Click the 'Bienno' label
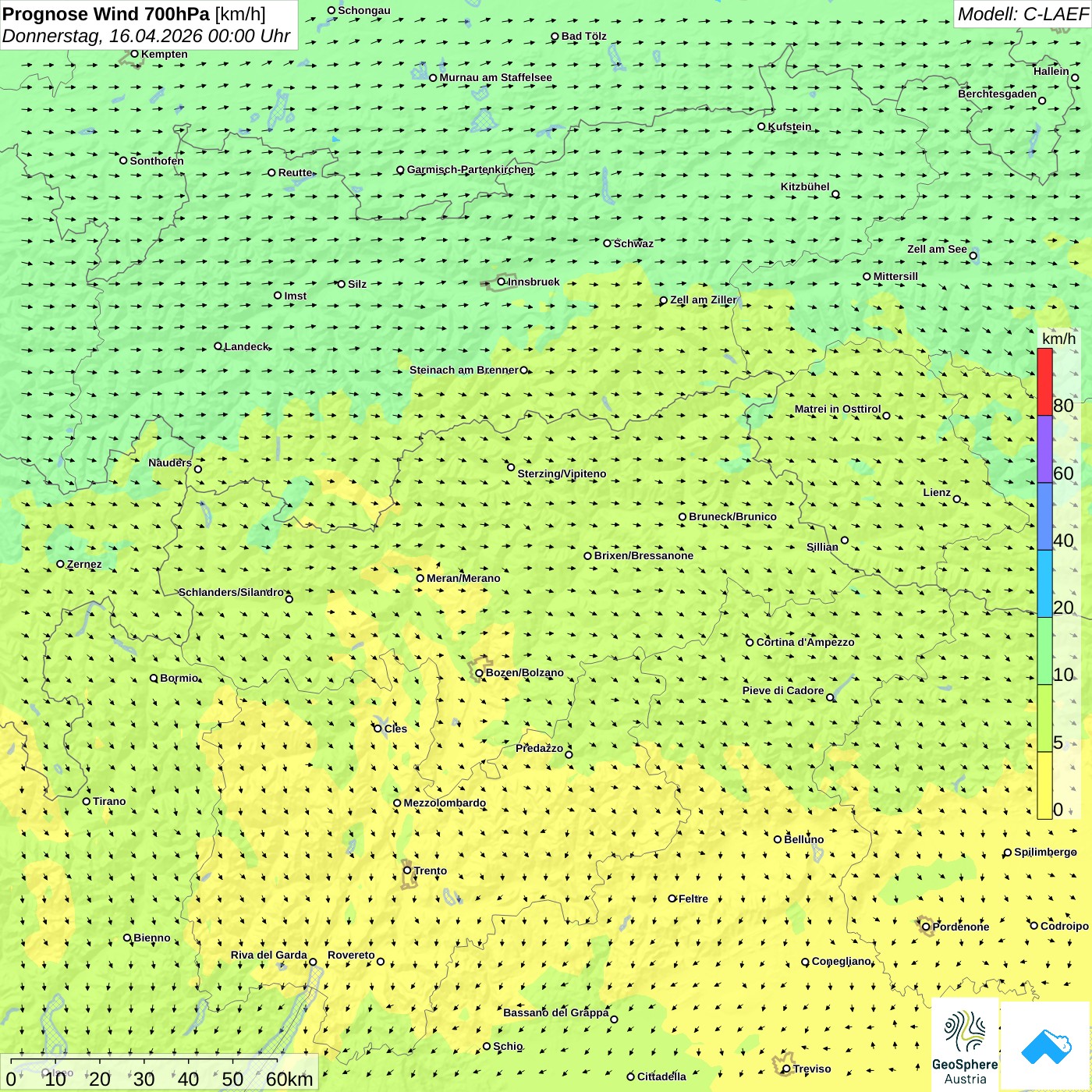The width and height of the screenshot is (1092, 1092). [151, 938]
